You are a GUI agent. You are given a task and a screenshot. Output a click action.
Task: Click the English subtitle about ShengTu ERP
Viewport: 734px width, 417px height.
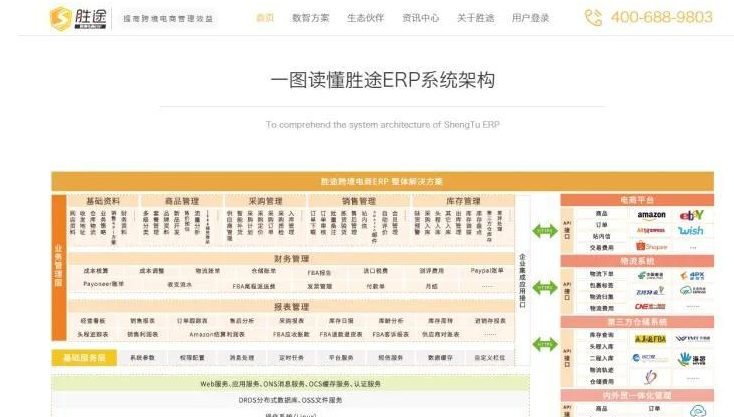382,124
